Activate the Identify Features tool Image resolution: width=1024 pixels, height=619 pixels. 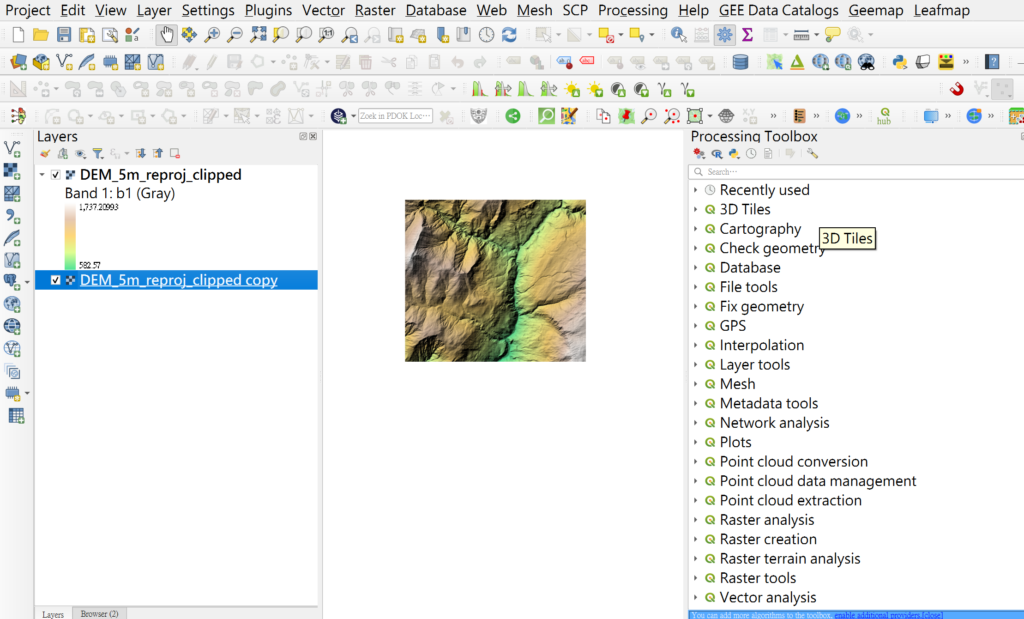point(679,35)
